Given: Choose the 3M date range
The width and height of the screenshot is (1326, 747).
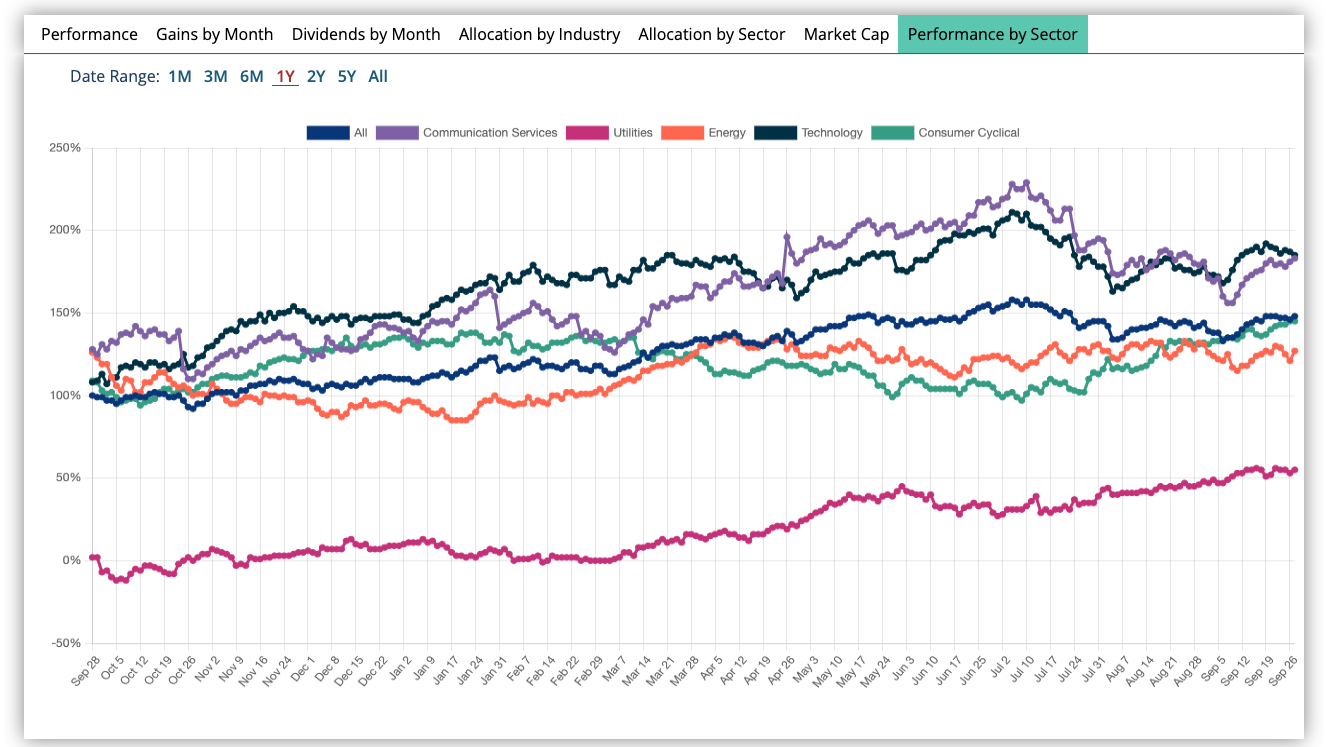Looking at the screenshot, I should (x=215, y=76).
